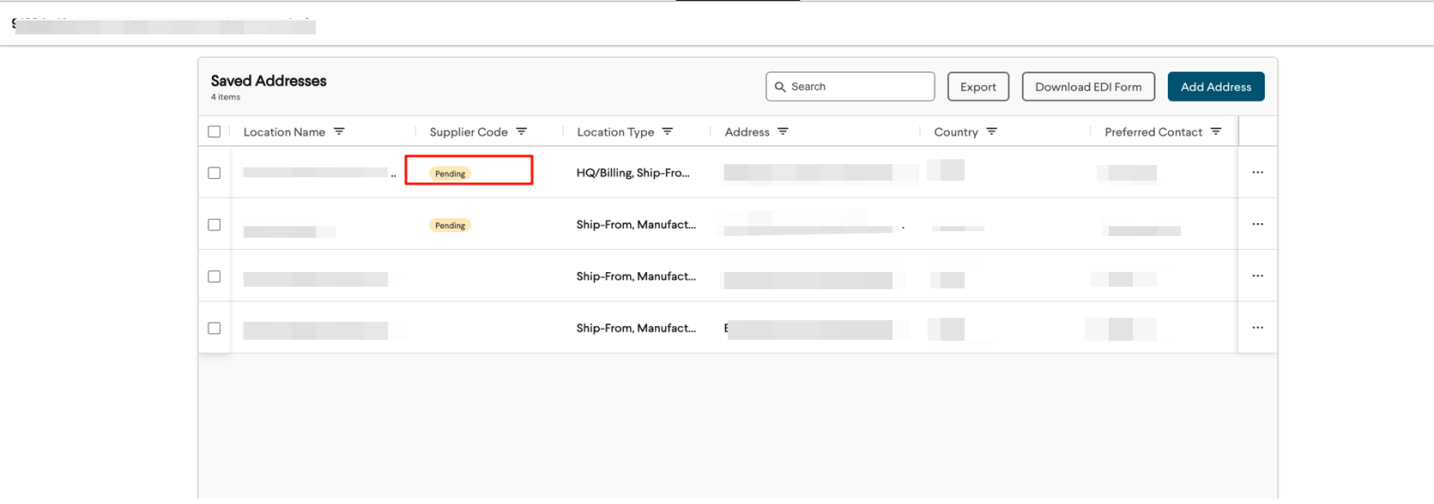Open actions menu for second Pending row
This screenshot has height=504, width=1434.
pyautogui.click(x=1257, y=225)
